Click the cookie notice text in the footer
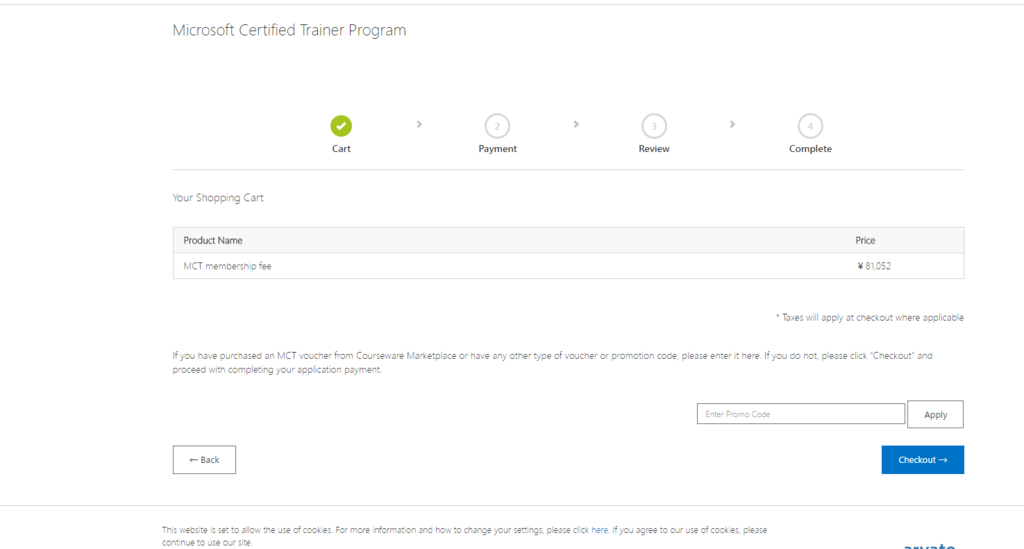 coord(464,536)
